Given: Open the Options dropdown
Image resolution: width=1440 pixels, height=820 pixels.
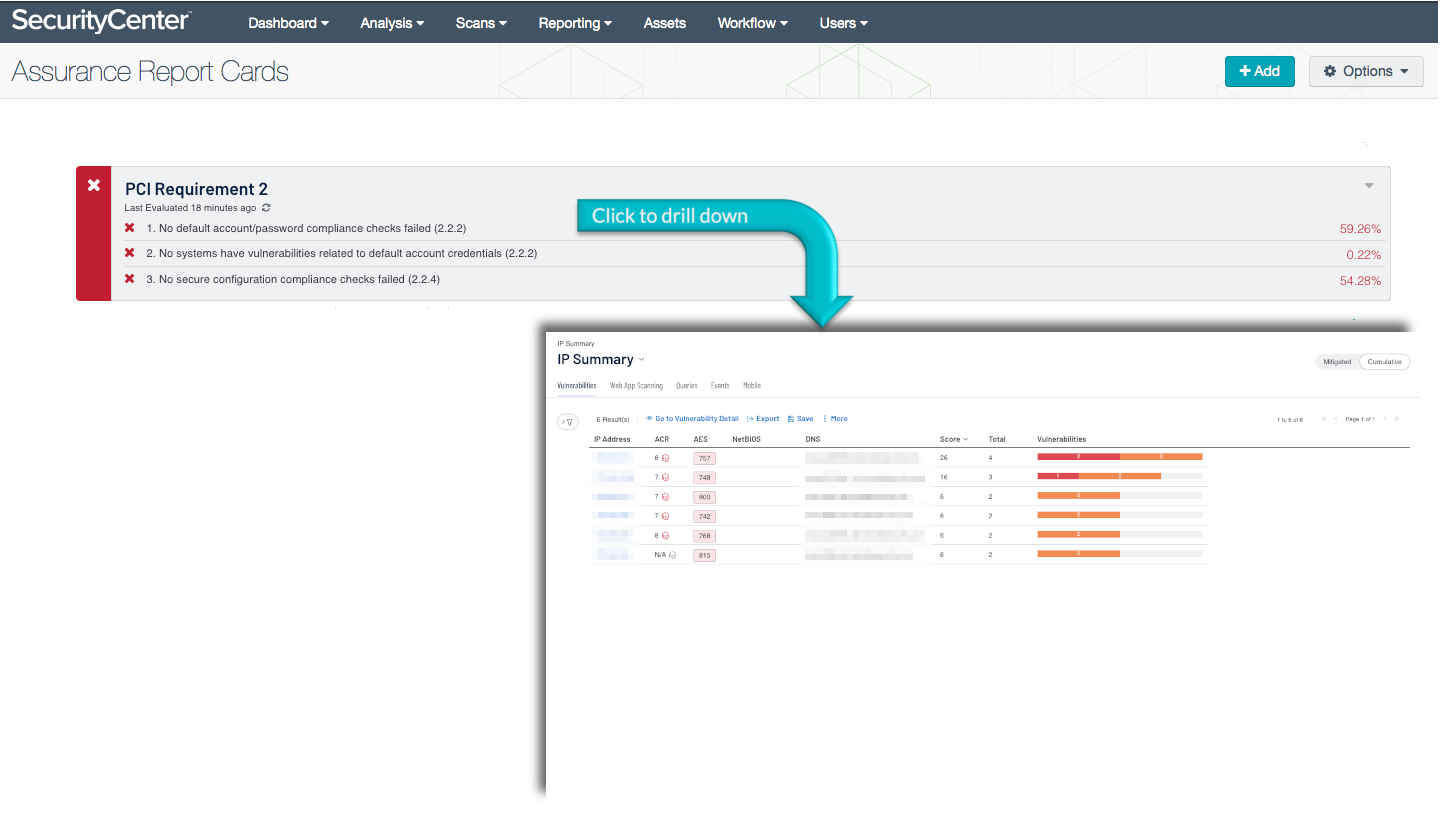Looking at the screenshot, I should tap(1366, 71).
